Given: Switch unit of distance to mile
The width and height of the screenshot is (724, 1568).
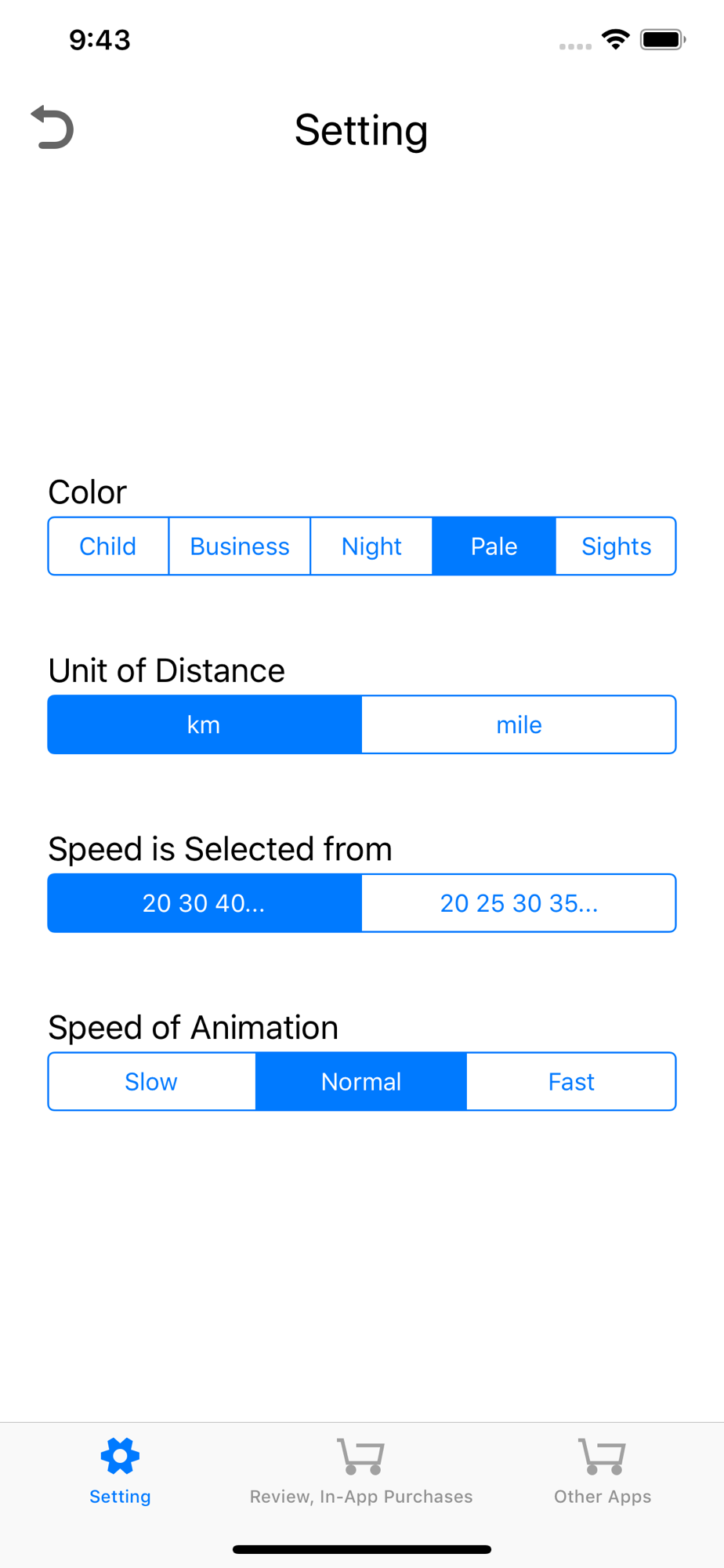Looking at the screenshot, I should [x=519, y=724].
